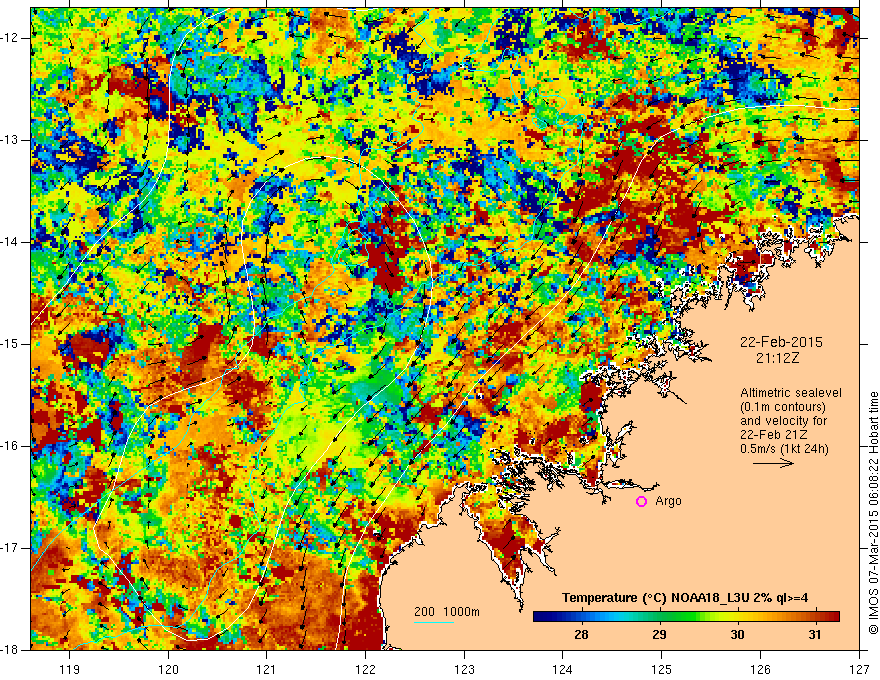Click the magenta Argo float marker

(x=641, y=502)
